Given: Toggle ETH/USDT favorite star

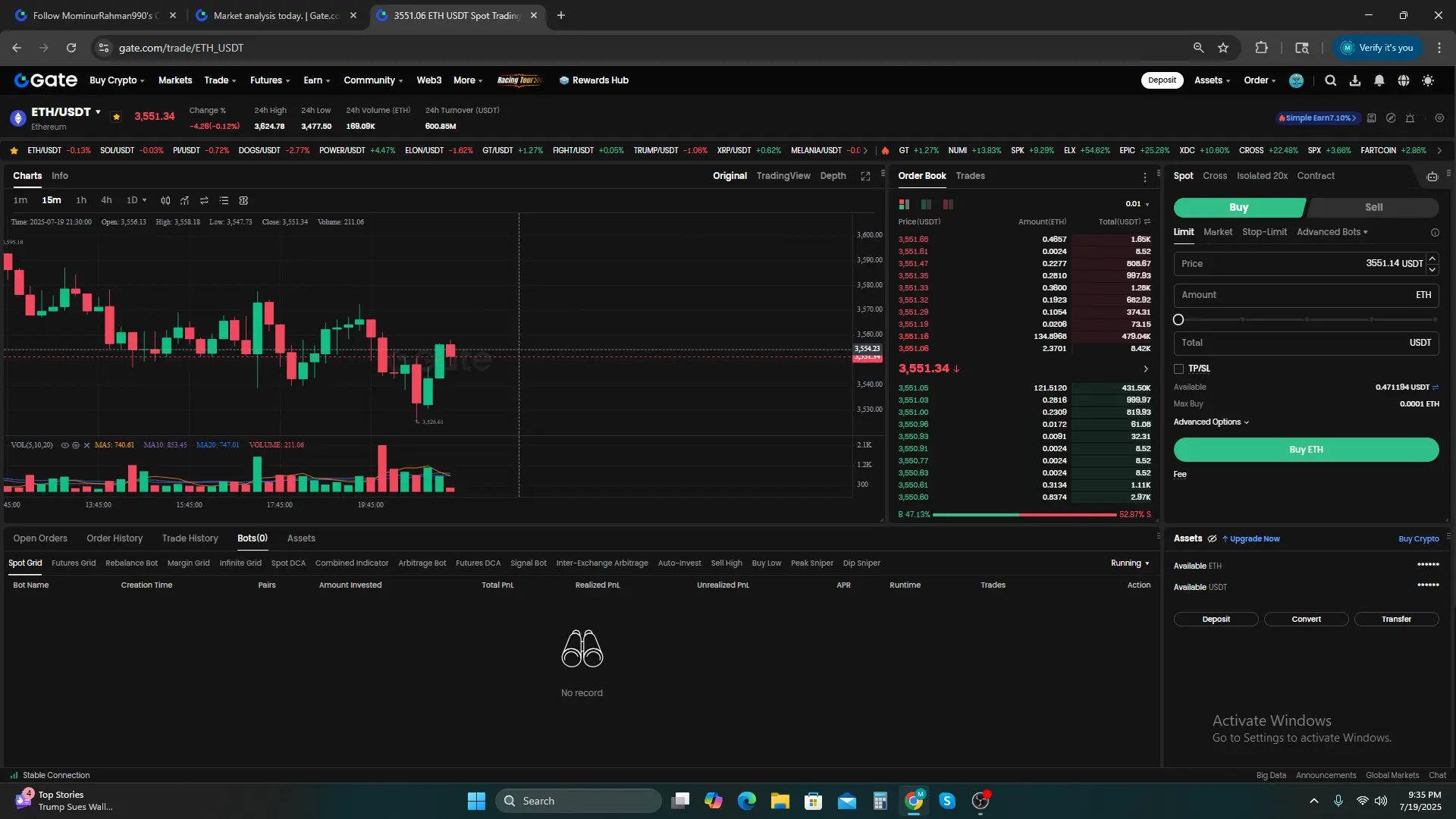Looking at the screenshot, I should point(116,117).
